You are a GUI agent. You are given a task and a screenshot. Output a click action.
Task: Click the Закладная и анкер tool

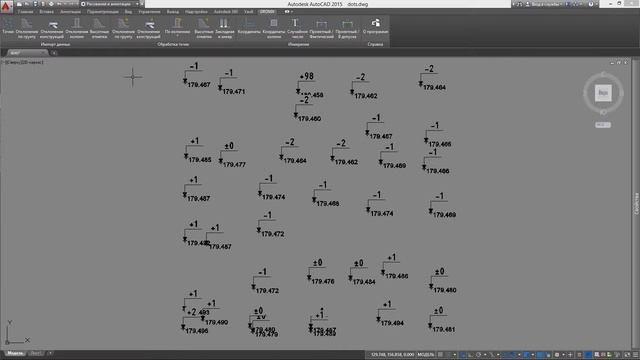[x=224, y=28]
